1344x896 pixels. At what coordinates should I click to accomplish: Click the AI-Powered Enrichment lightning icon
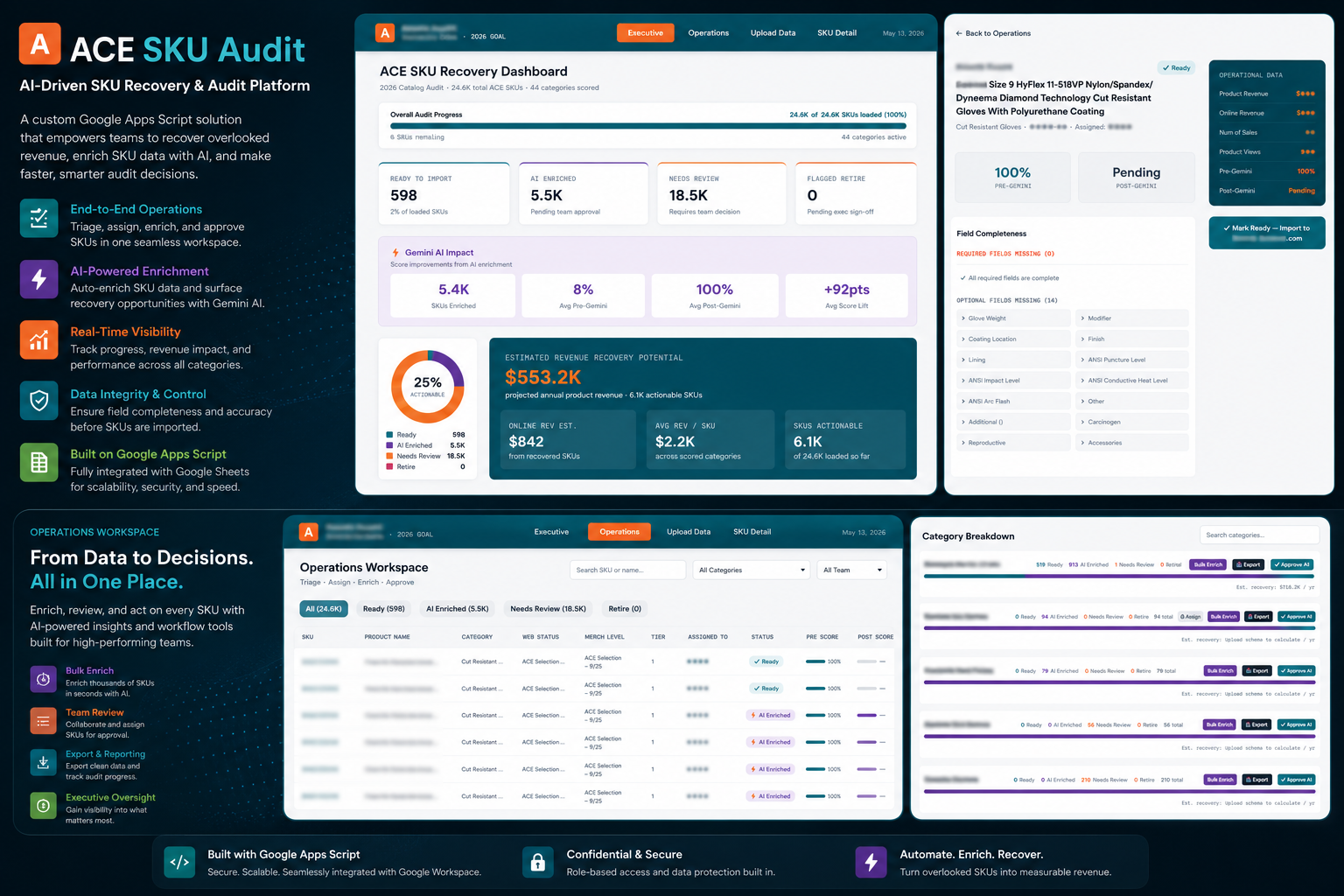(38, 279)
